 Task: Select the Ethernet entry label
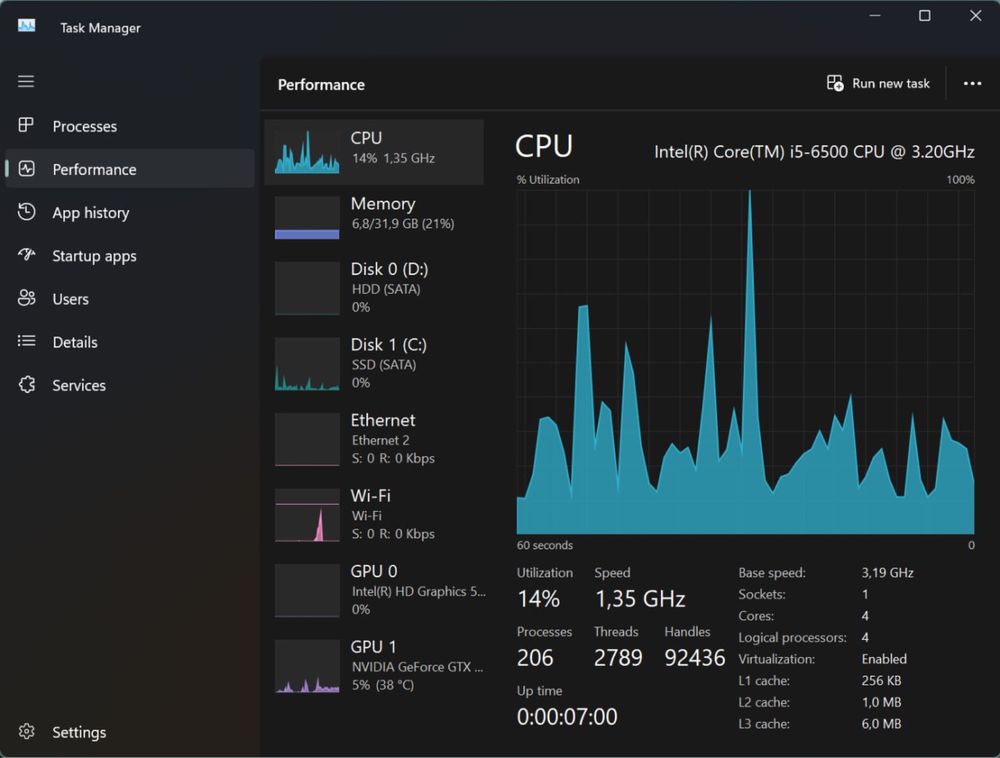(383, 420)
